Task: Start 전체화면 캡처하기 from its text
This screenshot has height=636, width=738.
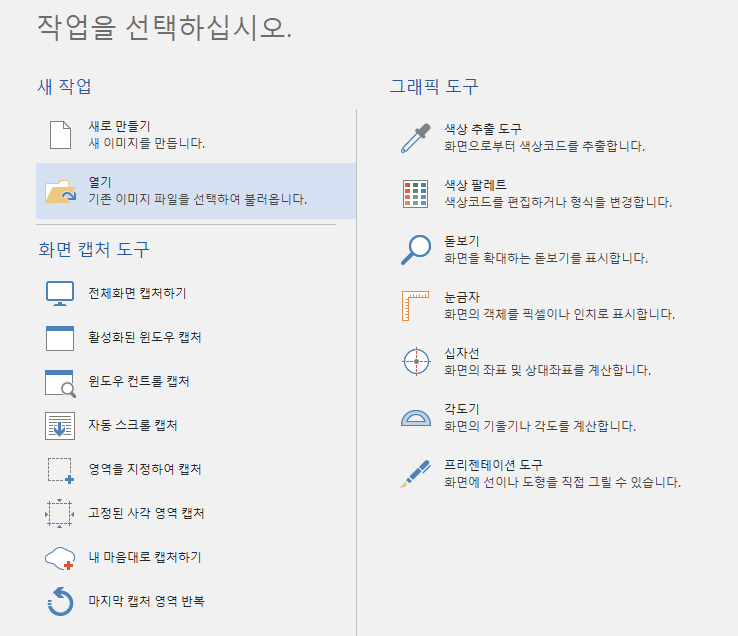Action: click(137, 293)
